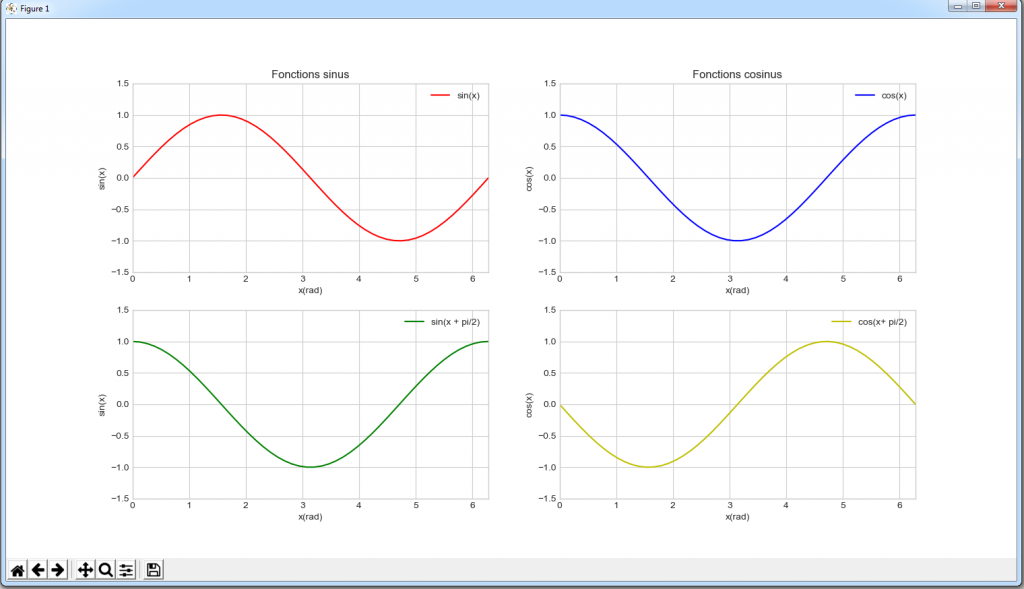The width and height of the screenshot is (1024, 589).
Task: Click the red sin(x) legend line
Action: (440, 96)
